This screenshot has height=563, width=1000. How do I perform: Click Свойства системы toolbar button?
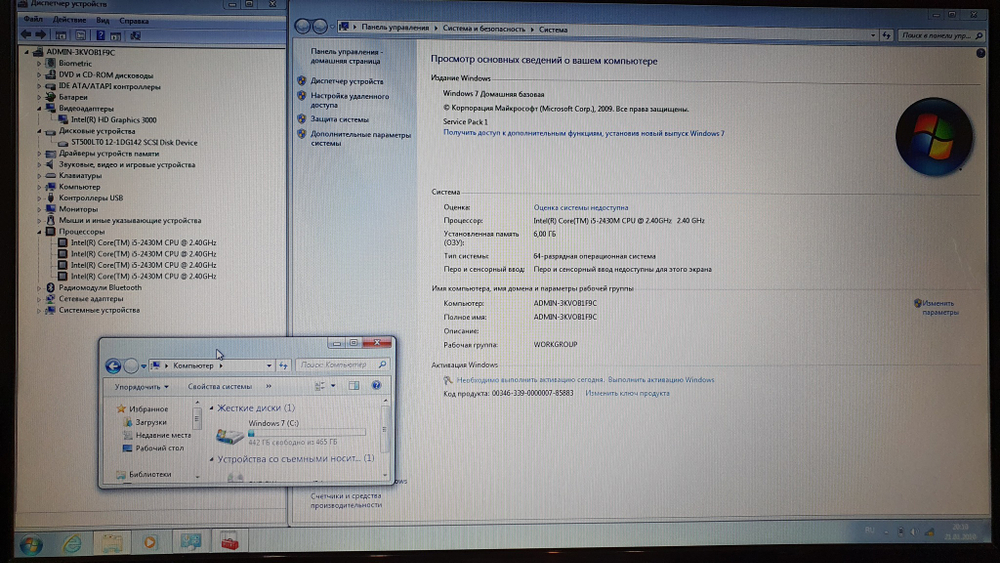[219, 386]
